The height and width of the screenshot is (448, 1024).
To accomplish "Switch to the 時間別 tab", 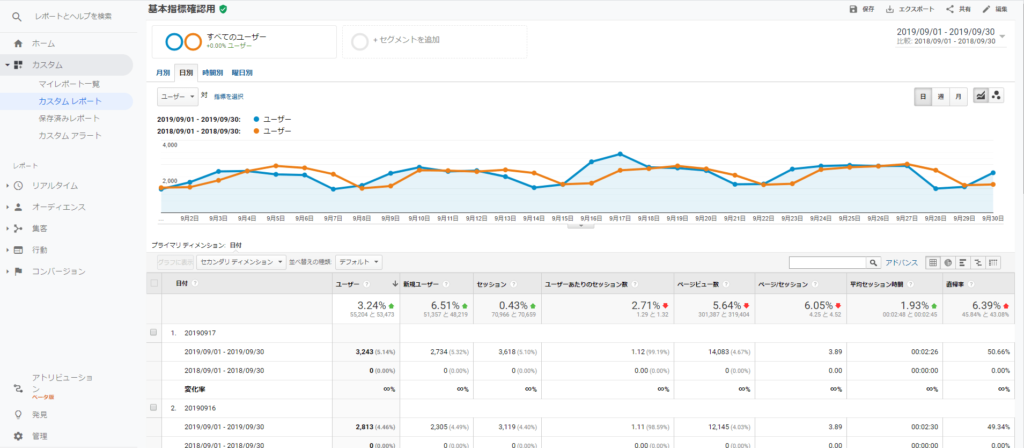I will [x=212, y=73].
